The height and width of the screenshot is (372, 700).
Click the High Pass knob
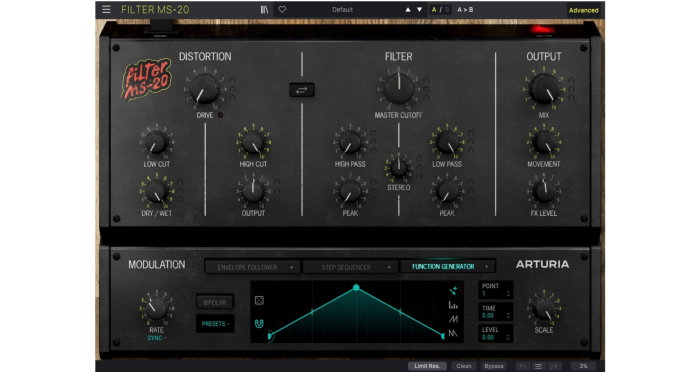[350, 142]
